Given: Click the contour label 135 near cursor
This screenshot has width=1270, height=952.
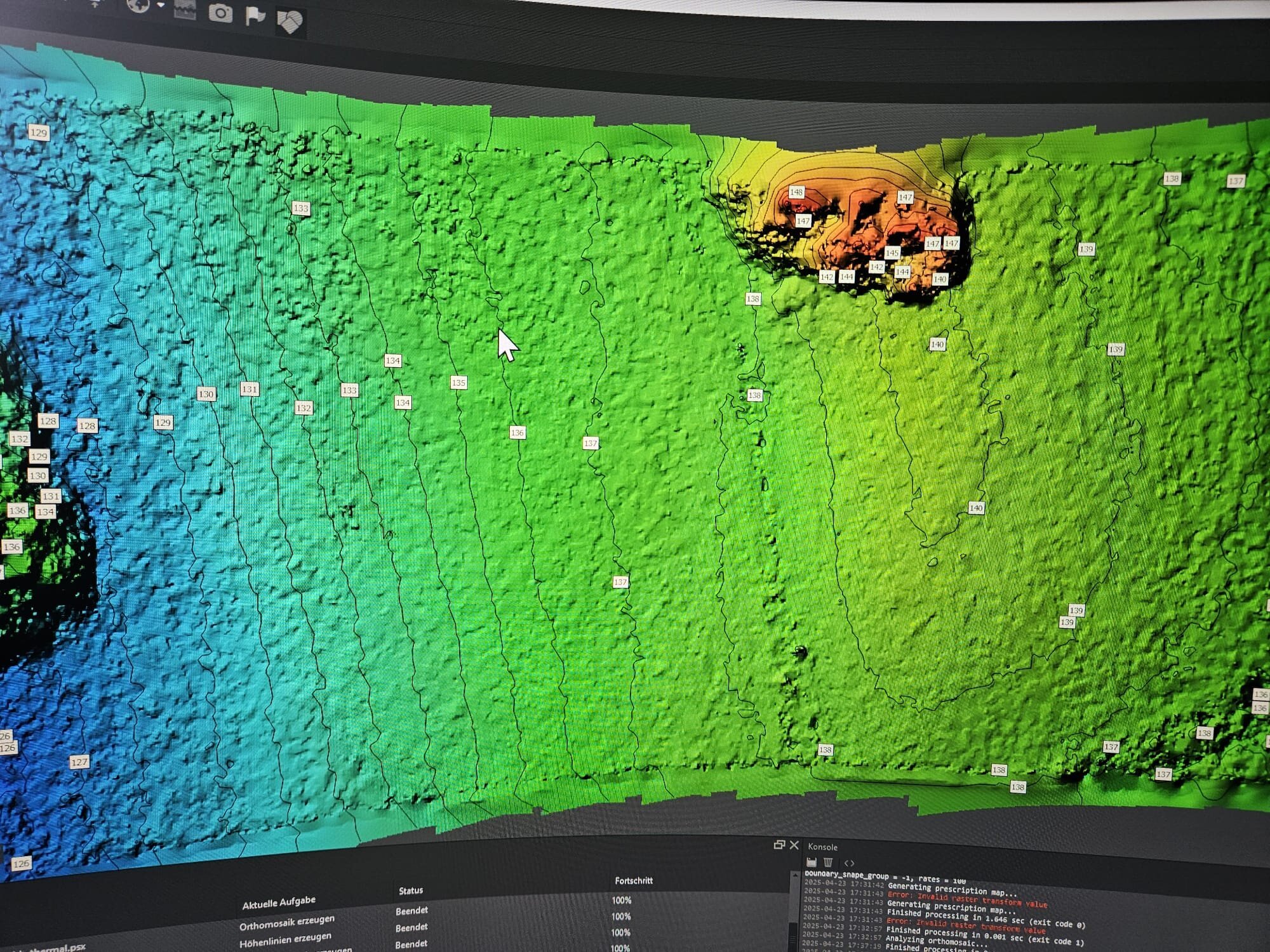Looking at the screenshot, I should click(x=458, y=383).
